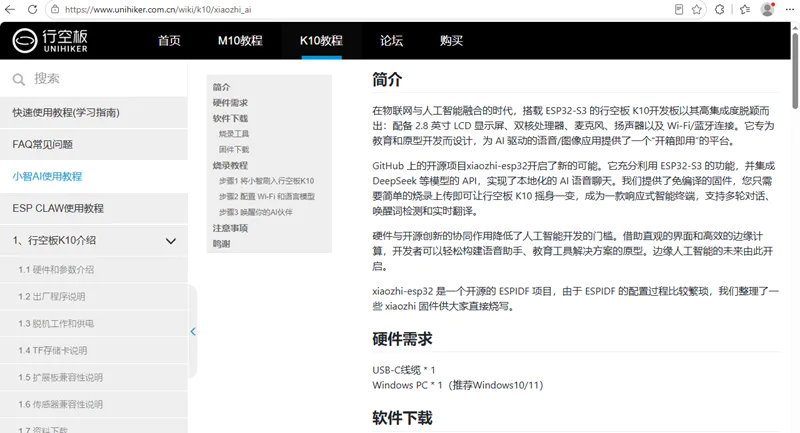Jump to 步骤1 将小智刷入行空板K10
The image size is (800, 433).
266,181
